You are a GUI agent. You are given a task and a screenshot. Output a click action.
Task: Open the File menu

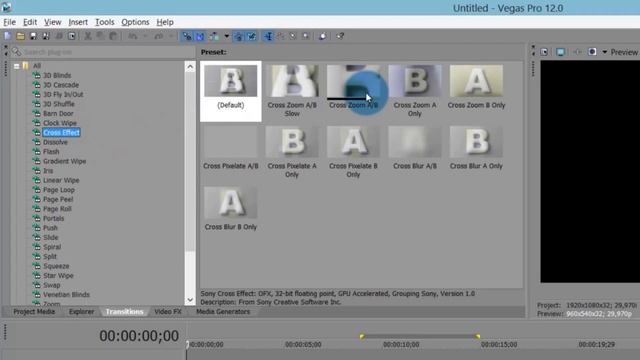click(x=9, y=22)
